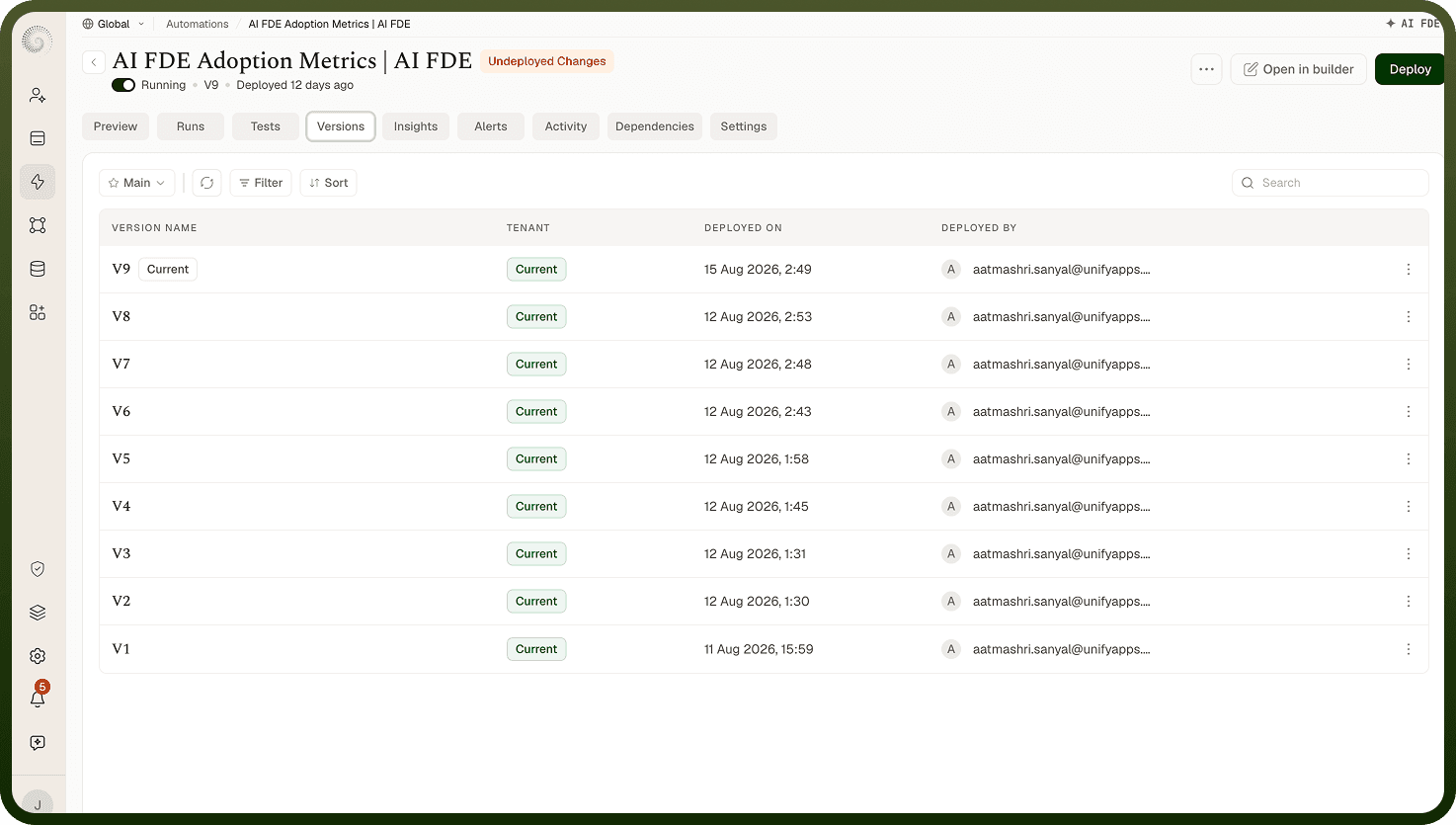Toggle the Running automation switch

click(123, 85)
